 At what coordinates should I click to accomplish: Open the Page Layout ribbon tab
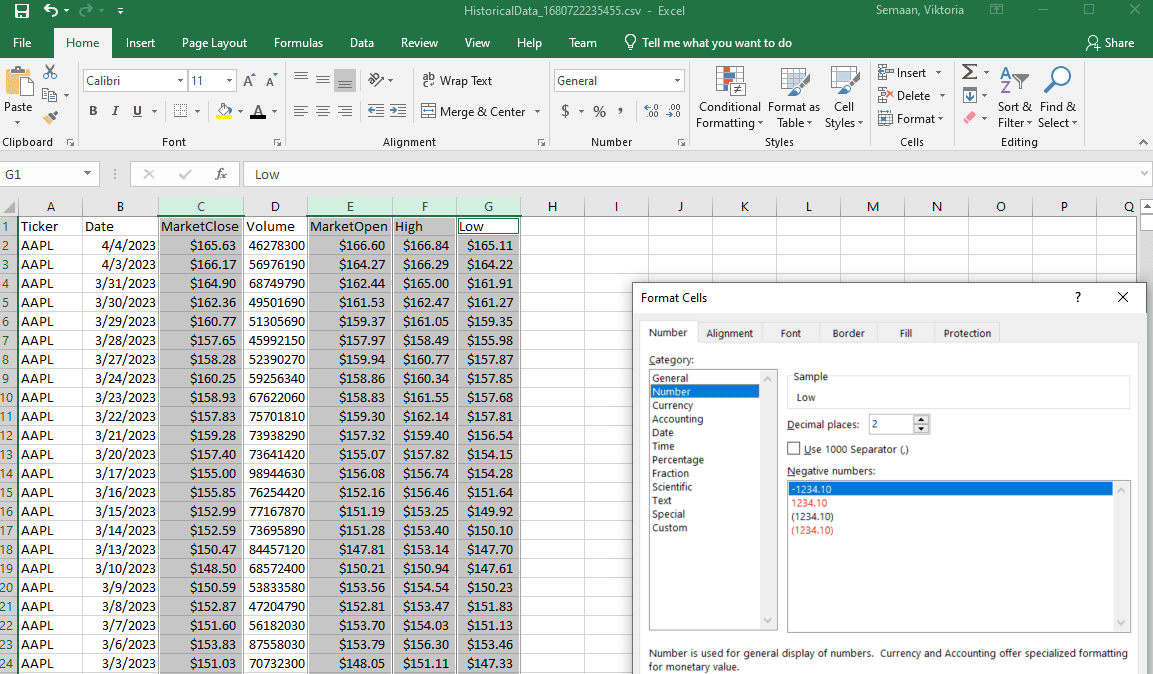214,43
